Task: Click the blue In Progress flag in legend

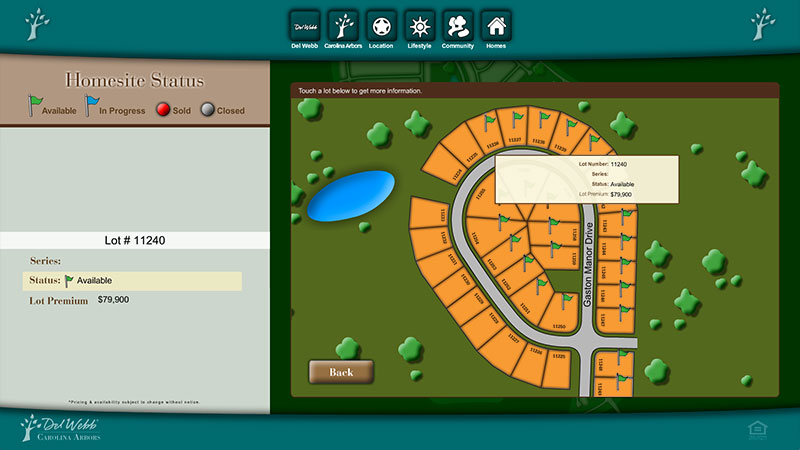Action: coord(92,104)
